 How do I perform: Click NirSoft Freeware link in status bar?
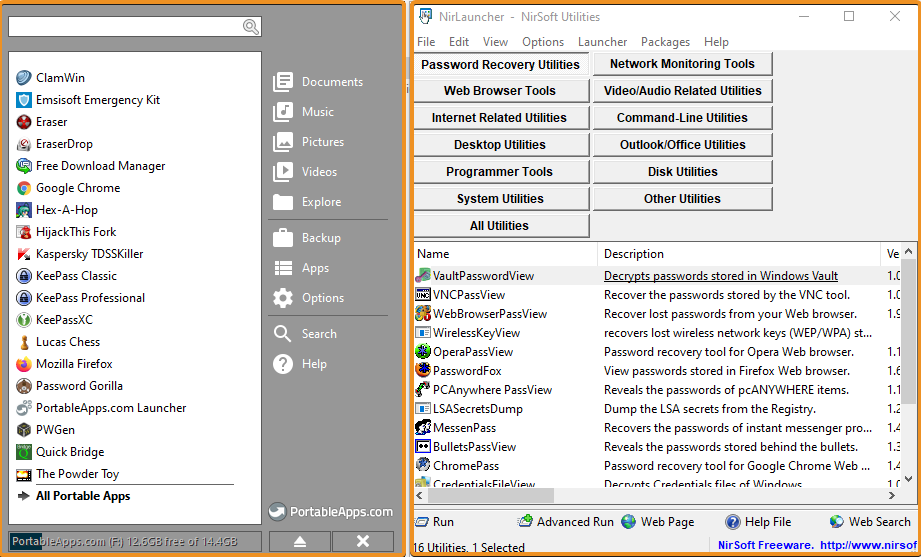(819, 545)
